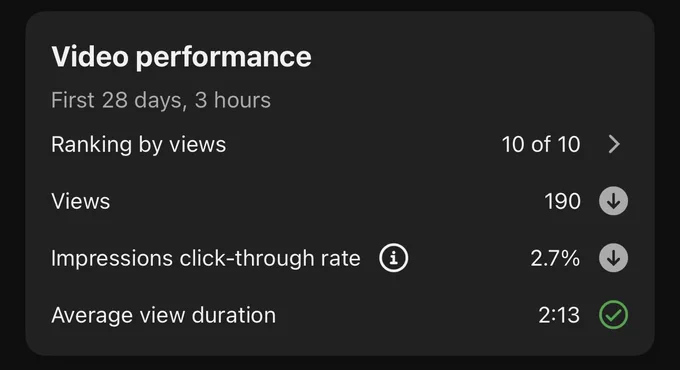Click the word 'performance' in the title

pos(224,59)
